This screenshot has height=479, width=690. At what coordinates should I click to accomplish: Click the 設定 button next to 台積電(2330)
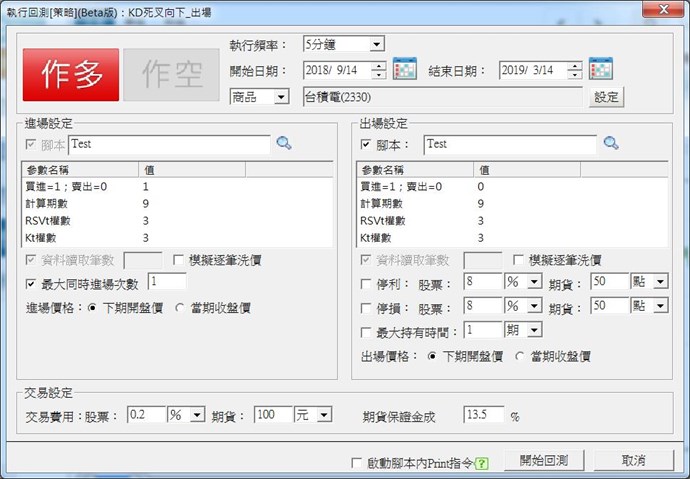click(x=606, y=97)
